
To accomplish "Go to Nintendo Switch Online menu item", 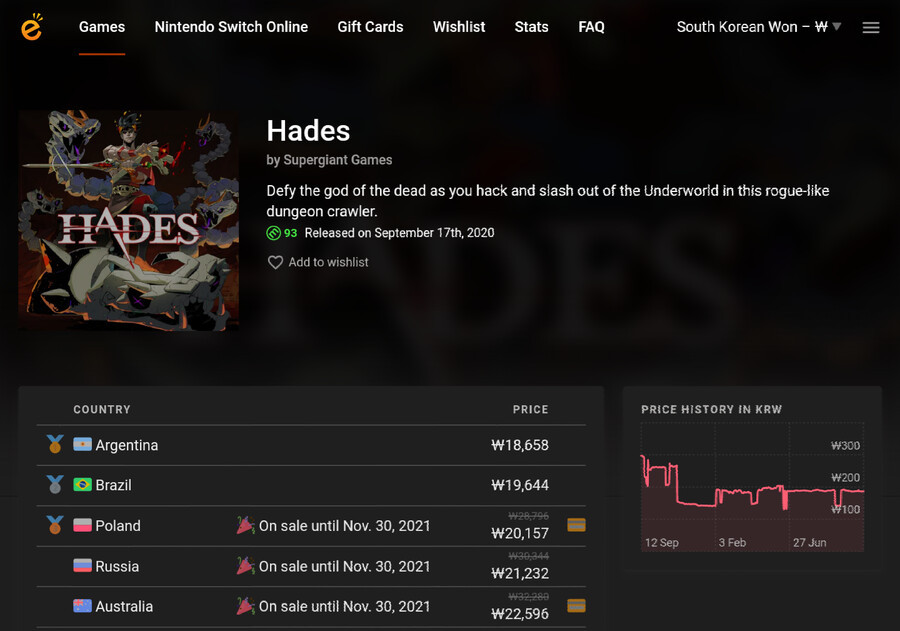I will pyautogui.click(x=231, y=27).
